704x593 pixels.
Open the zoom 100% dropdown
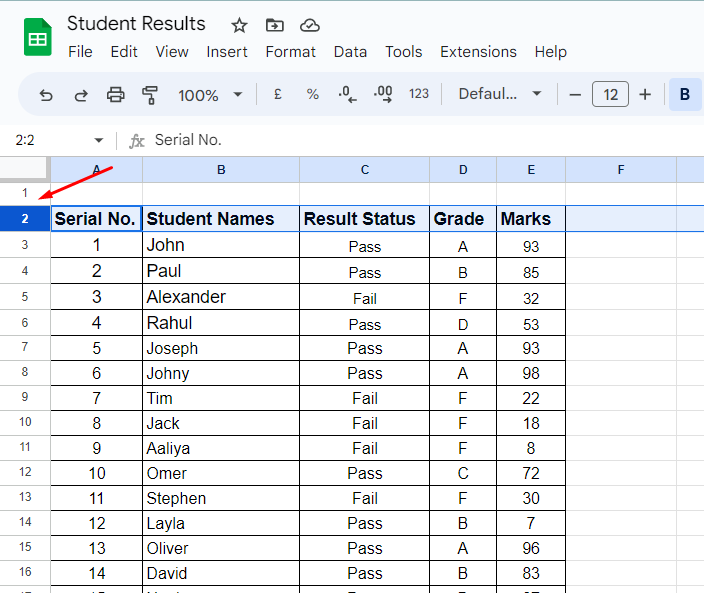210,95
